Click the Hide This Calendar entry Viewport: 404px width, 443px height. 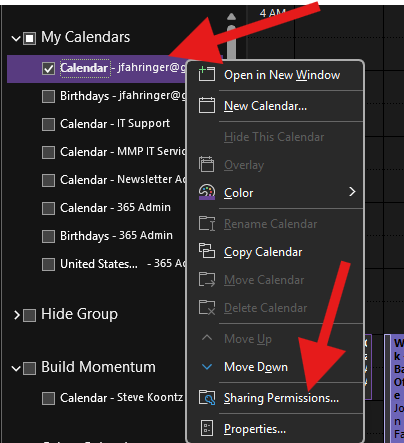point(274,137)
